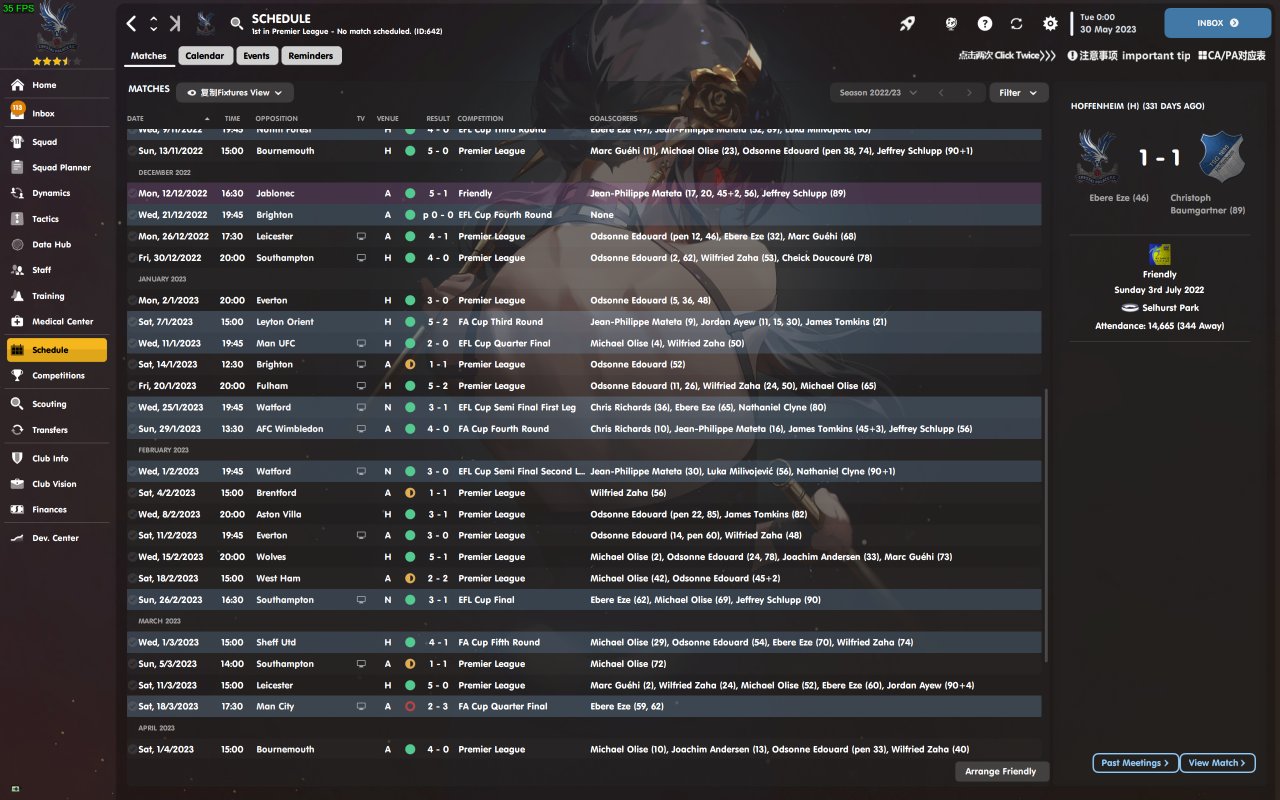Open Scouting in the sidebar

pos(58,404)
